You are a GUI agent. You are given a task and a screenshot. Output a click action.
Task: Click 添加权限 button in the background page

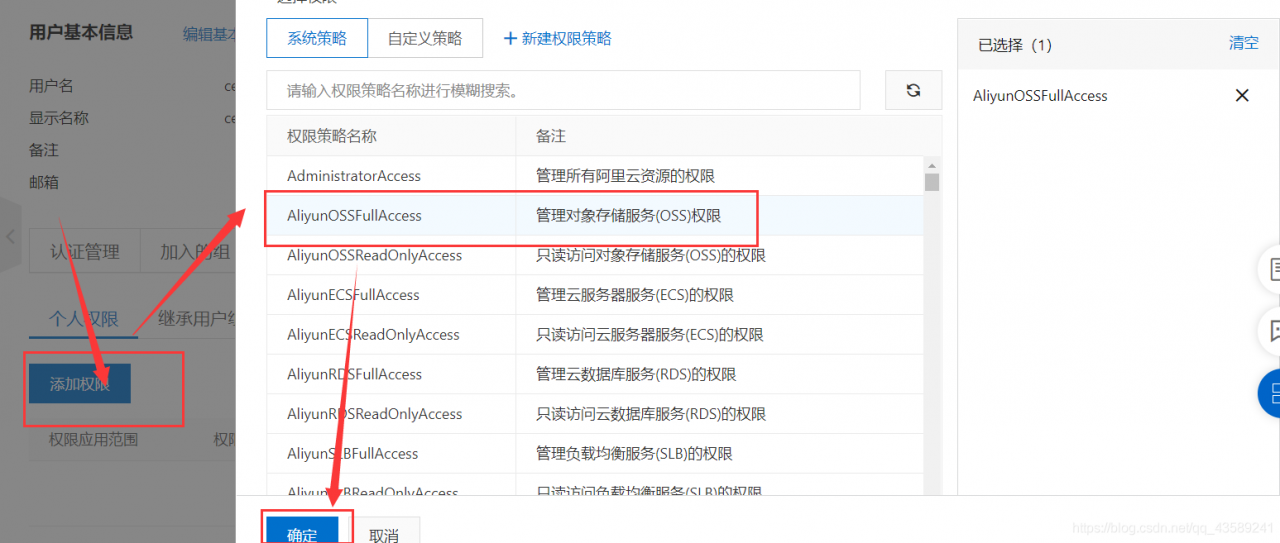[x=80, y=384]
